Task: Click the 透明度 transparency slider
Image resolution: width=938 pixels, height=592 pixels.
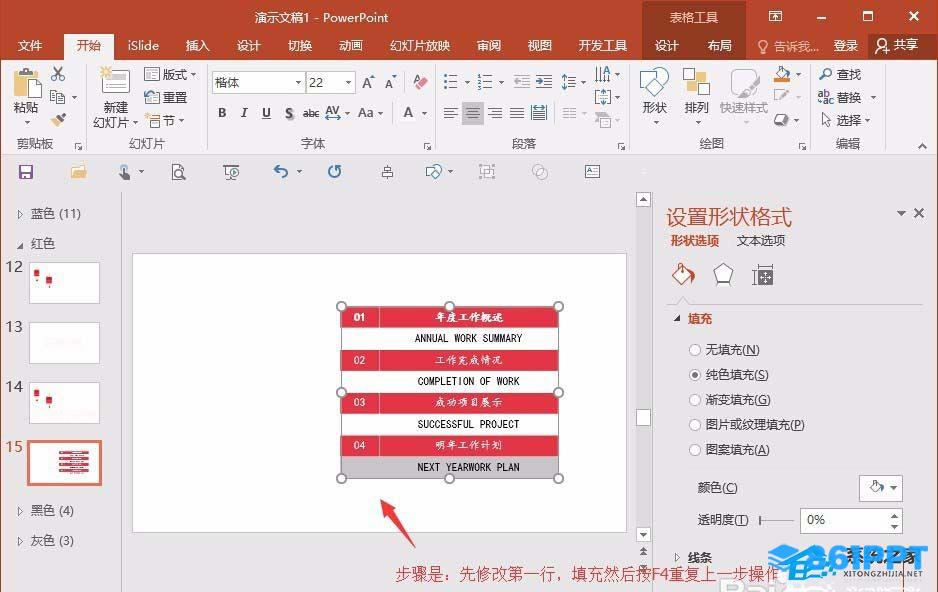Action: (776, 521)
